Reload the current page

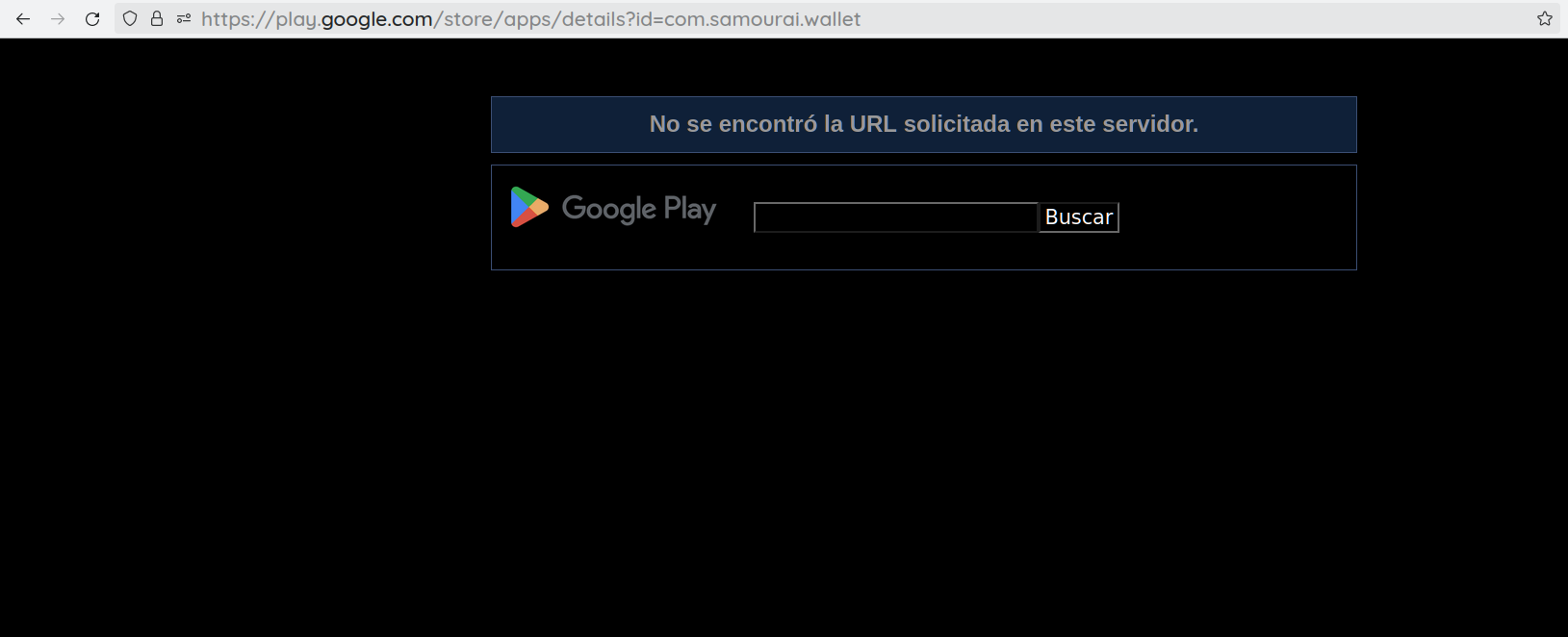pos(92,19)
